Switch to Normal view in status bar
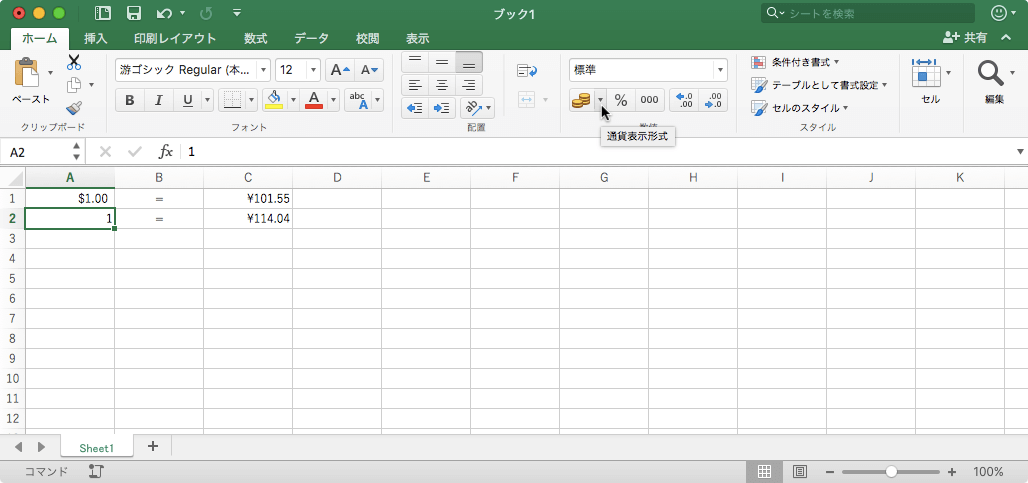The image size is (1028, 483). 764,472
